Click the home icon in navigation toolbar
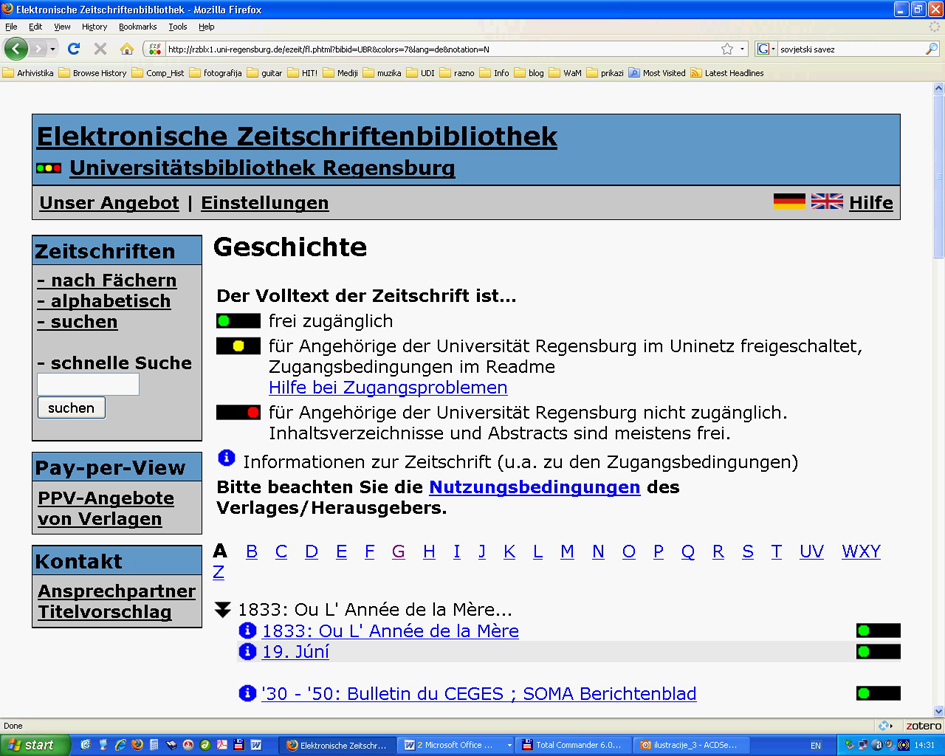Screen dimensions: 945x756 click(127, 49)
